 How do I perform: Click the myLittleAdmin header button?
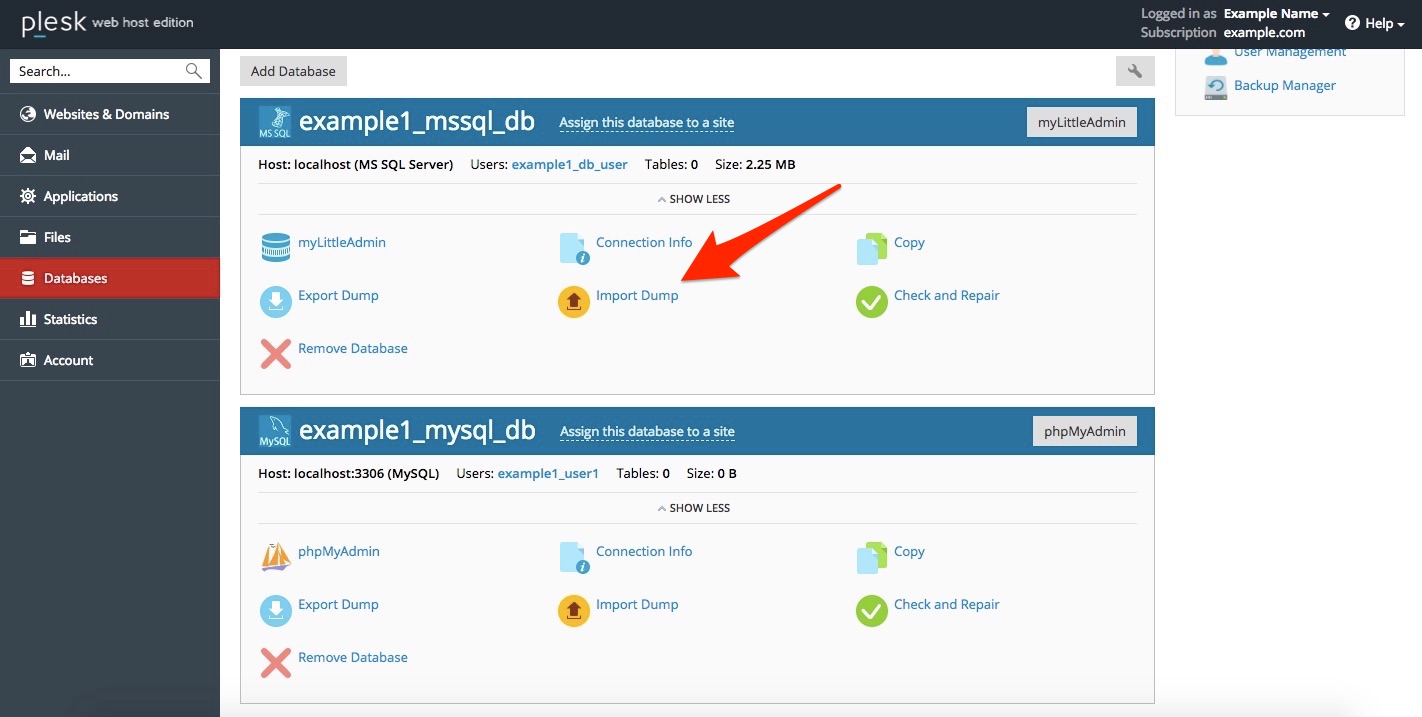tap(1082, 122)
